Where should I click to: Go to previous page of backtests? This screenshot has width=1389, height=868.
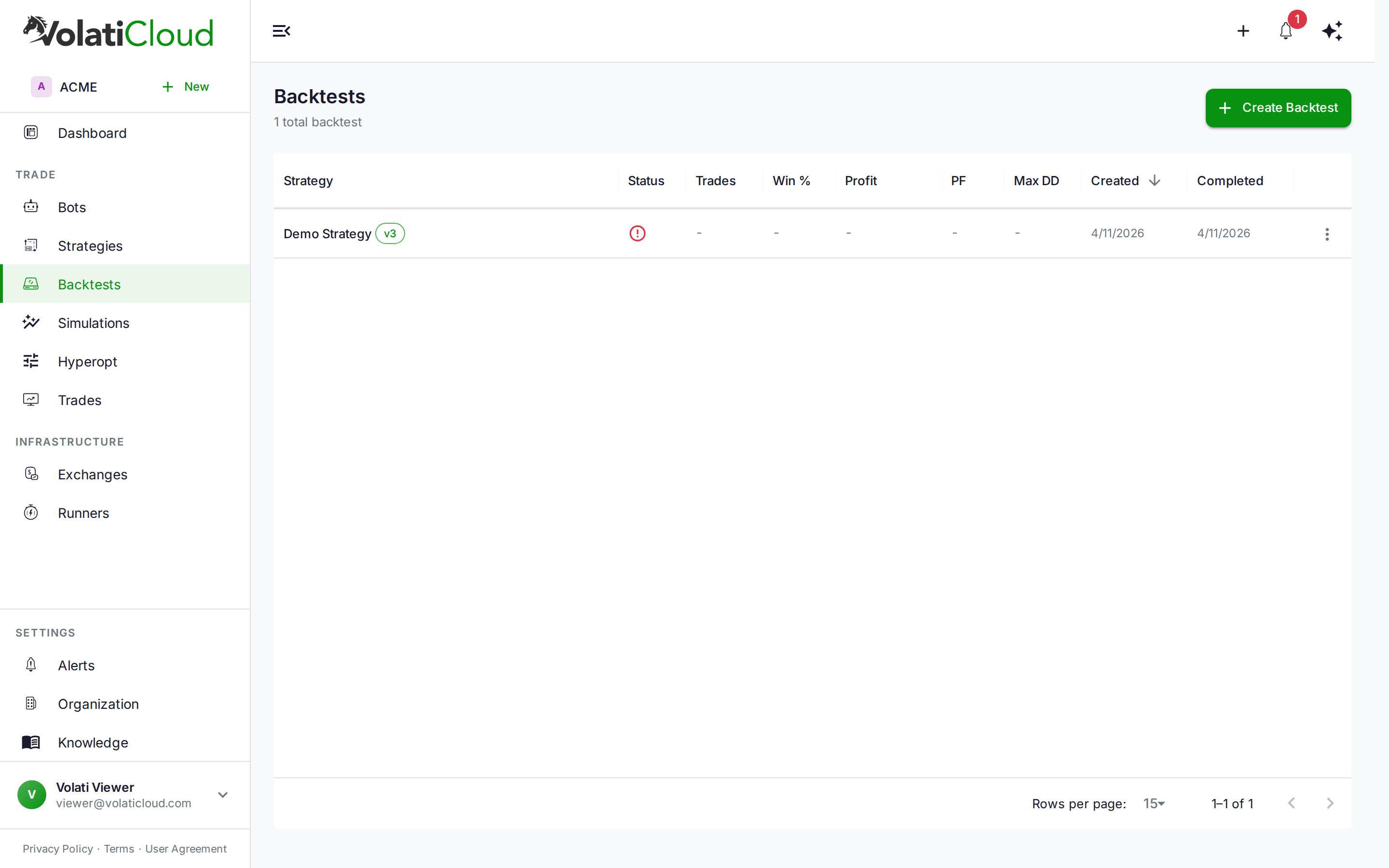pyautogui.click(x=1292, y=803)
